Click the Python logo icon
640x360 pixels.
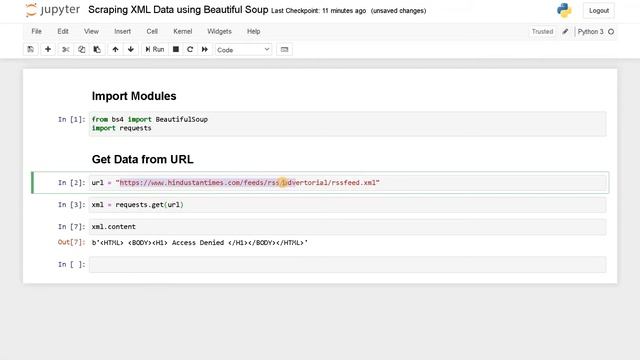(x=564, y=10)
